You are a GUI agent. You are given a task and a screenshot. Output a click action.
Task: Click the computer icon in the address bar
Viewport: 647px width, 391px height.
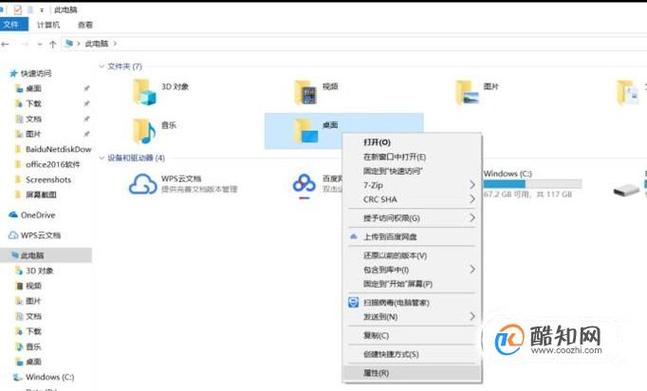click(69, 43)
